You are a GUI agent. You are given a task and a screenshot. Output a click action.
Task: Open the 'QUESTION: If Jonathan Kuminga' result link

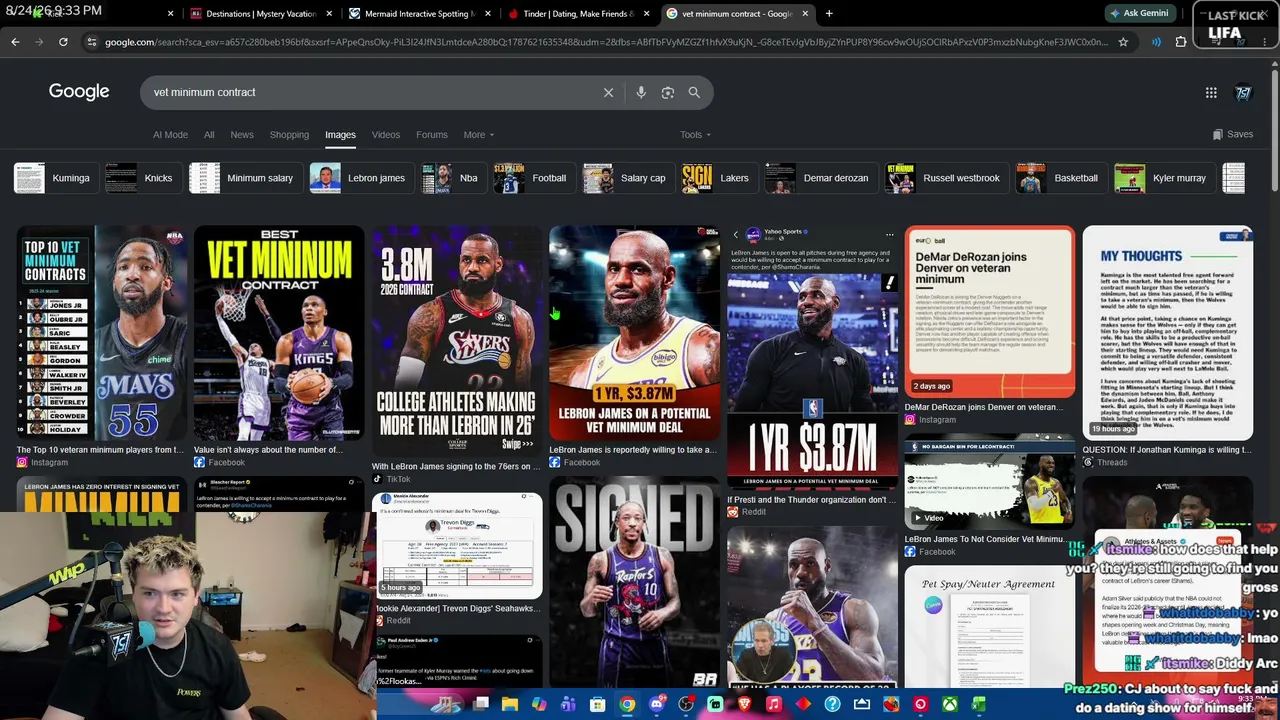(x=1167, y=450)
